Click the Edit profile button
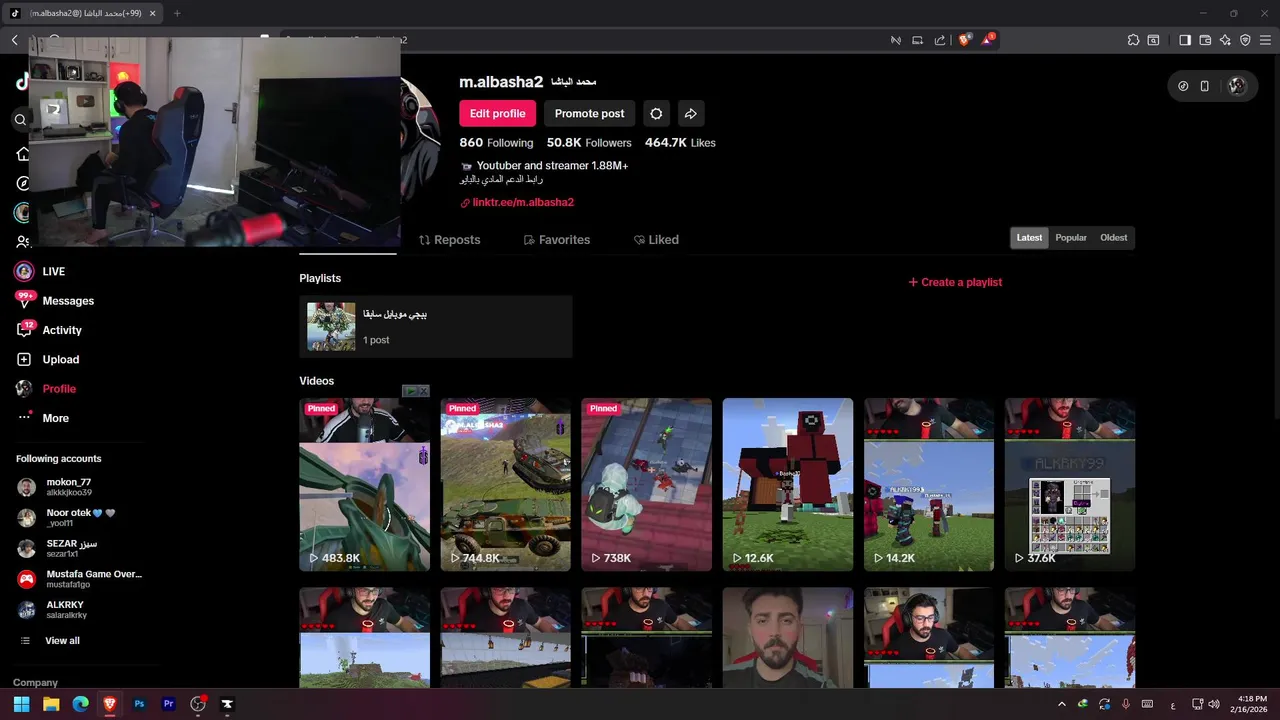The width and height of the screenshot is (1280, 720). (497, 113)
